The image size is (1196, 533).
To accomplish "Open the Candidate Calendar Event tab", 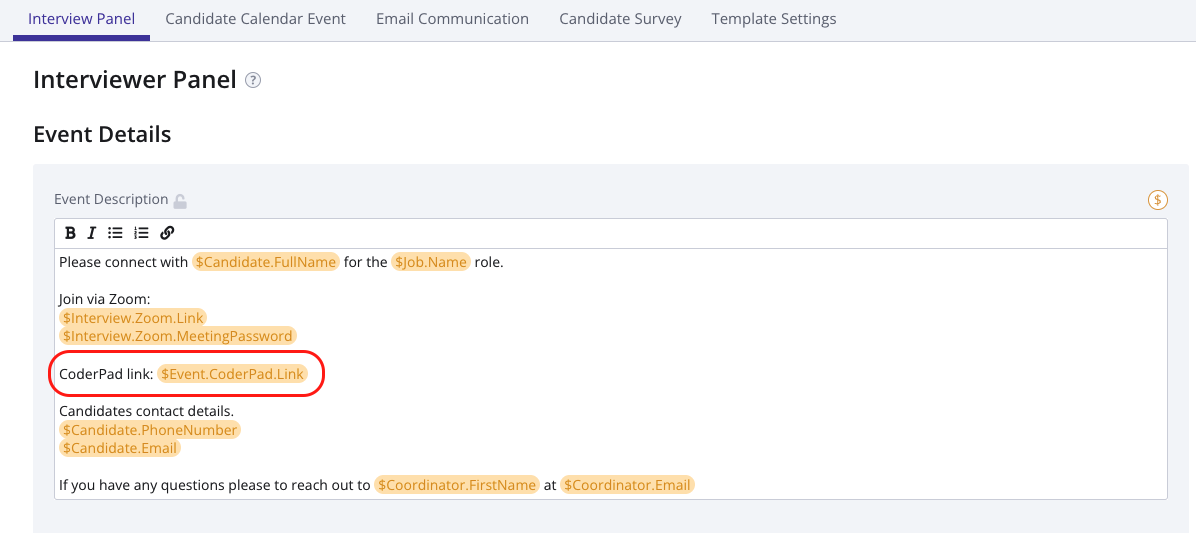I will pyautogui.click(x=256, y=19).
